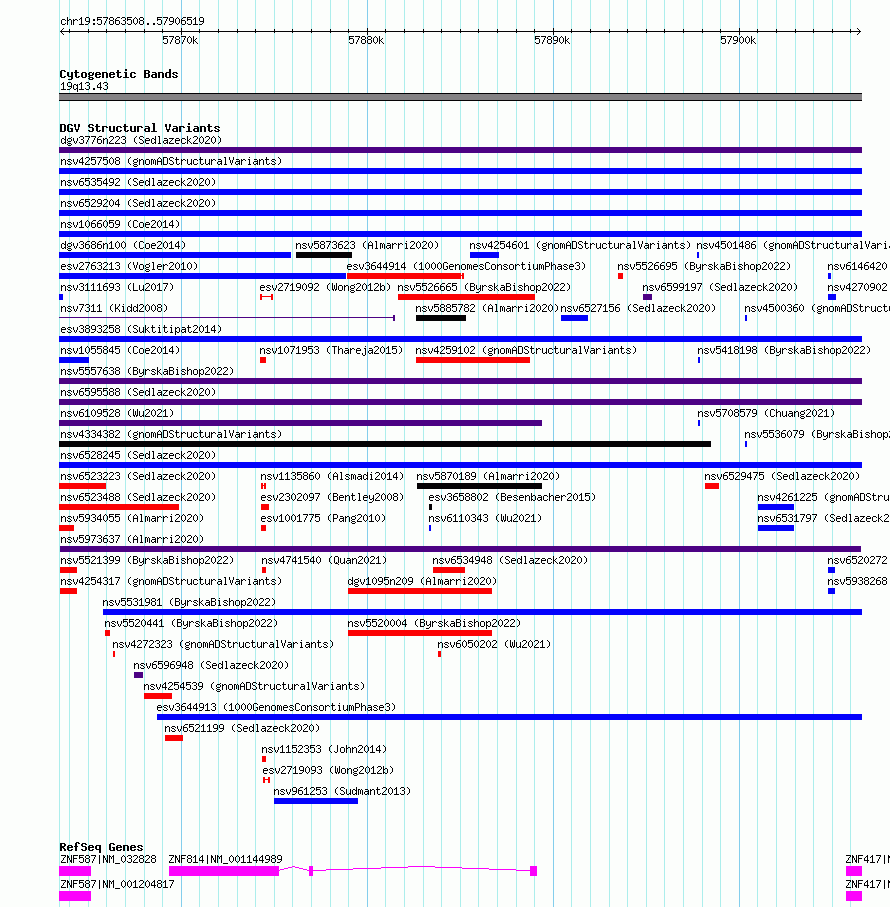The height and width of the screenshot is (907, 890).
Task: Click the black bar under nsv5873623 (Almarri2020)
Action: point(324,255)
